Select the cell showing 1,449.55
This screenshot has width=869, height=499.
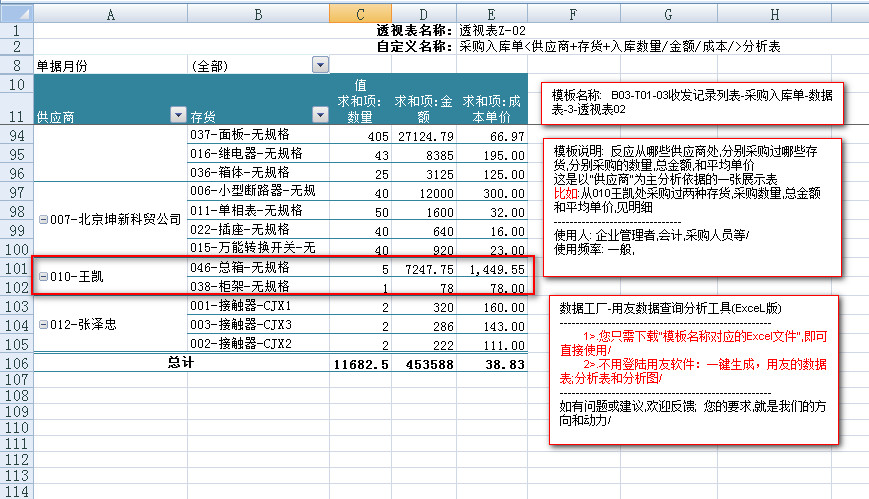point(491,268)
